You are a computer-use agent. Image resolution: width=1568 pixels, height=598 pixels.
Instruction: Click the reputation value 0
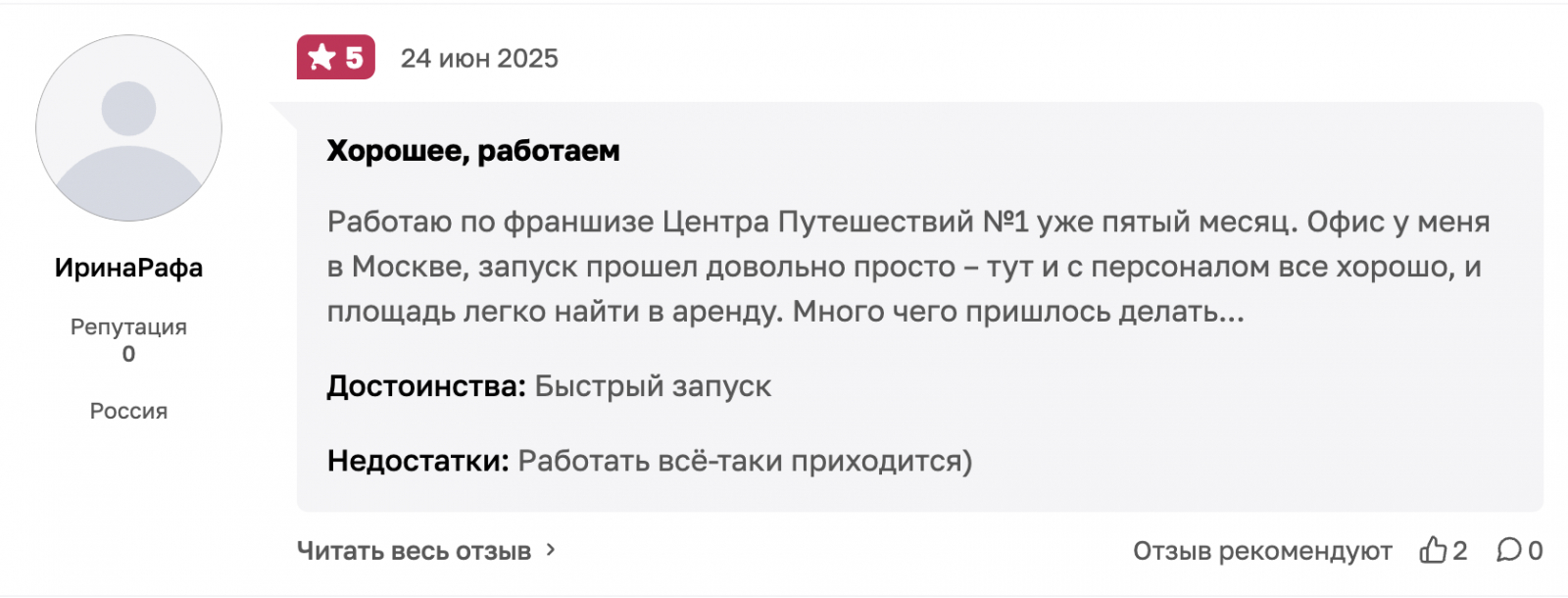point(128,354)
